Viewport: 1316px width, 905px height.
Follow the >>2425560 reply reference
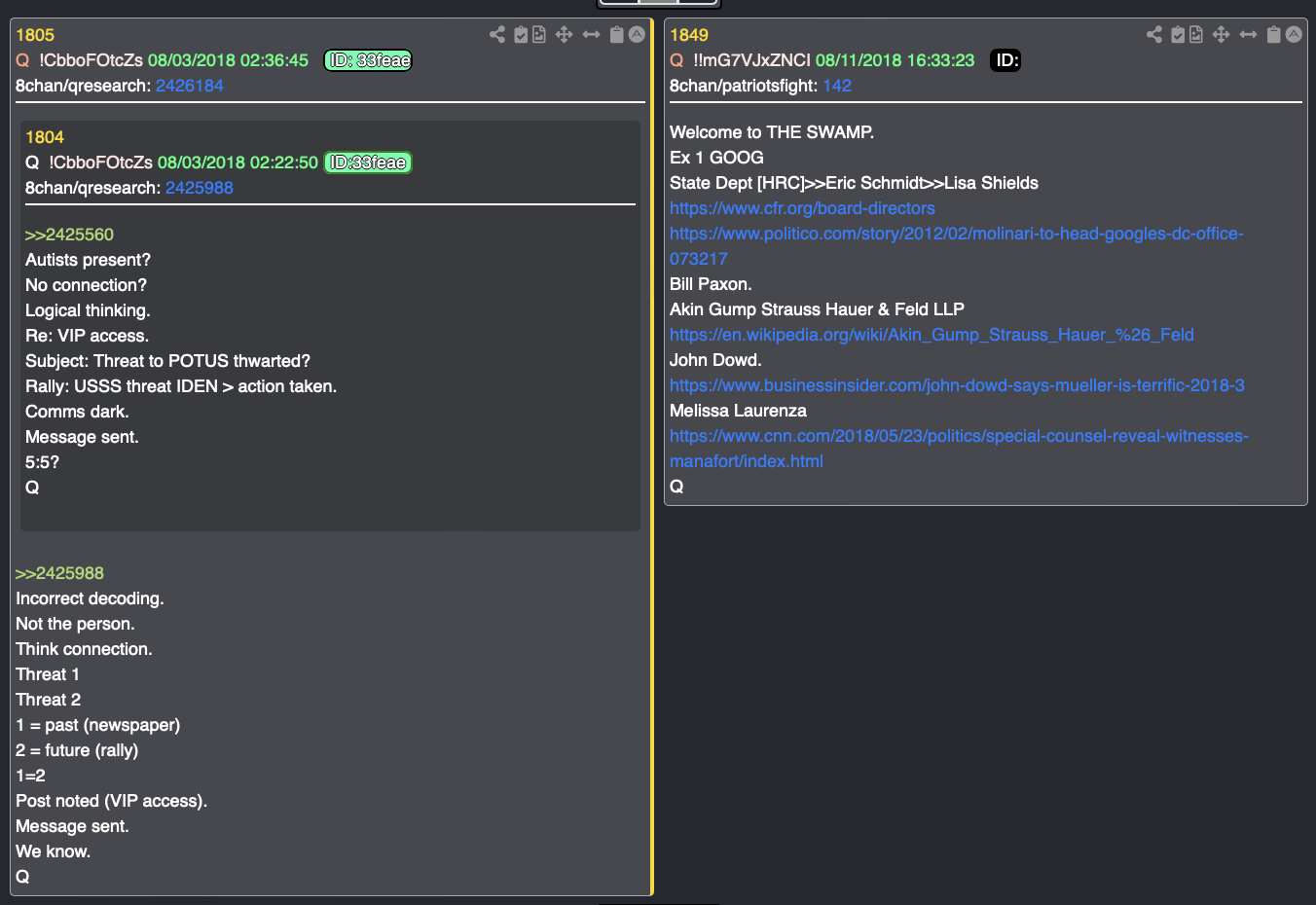point(69,235)
